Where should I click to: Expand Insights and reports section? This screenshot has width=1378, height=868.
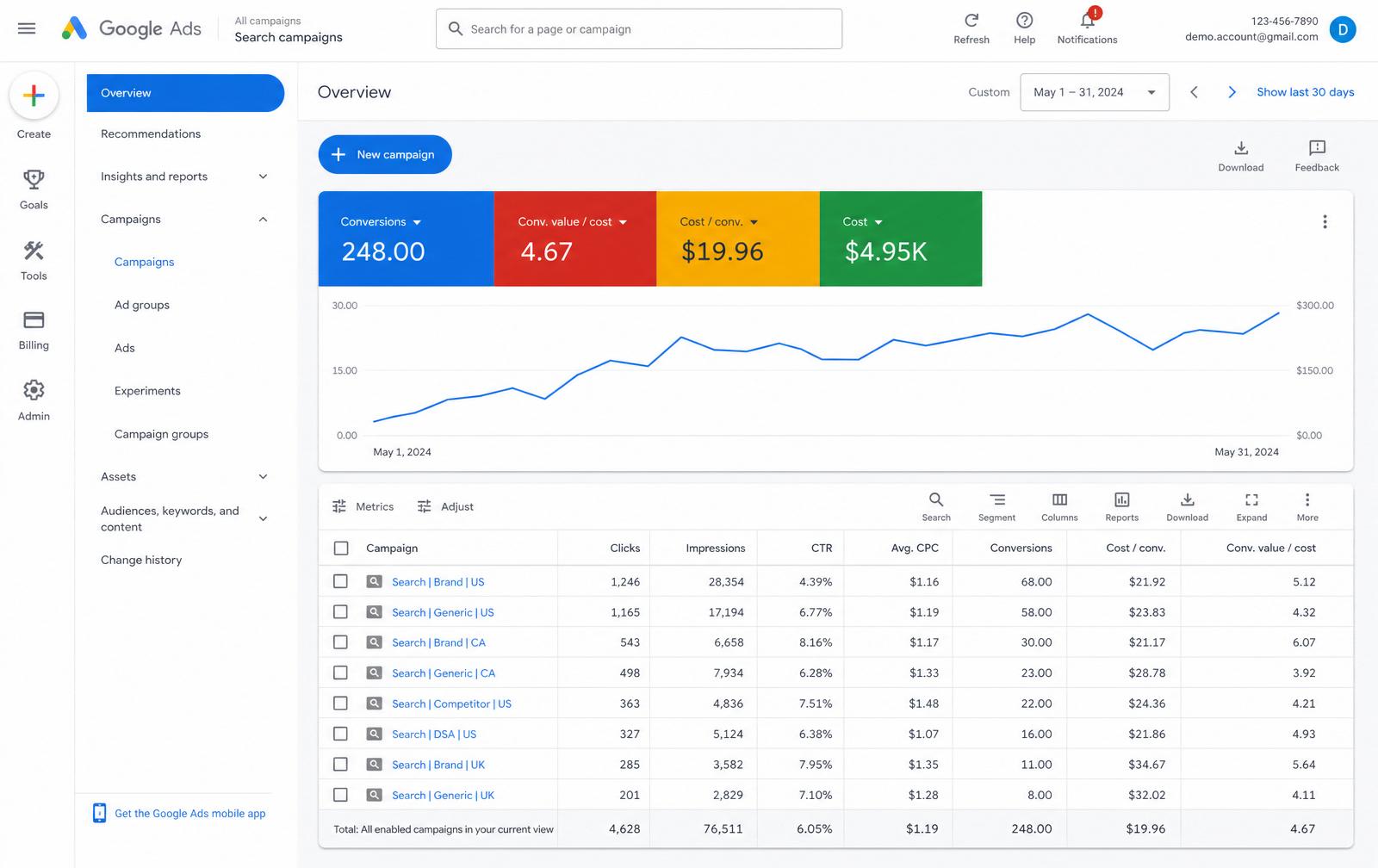click(264, 177)
